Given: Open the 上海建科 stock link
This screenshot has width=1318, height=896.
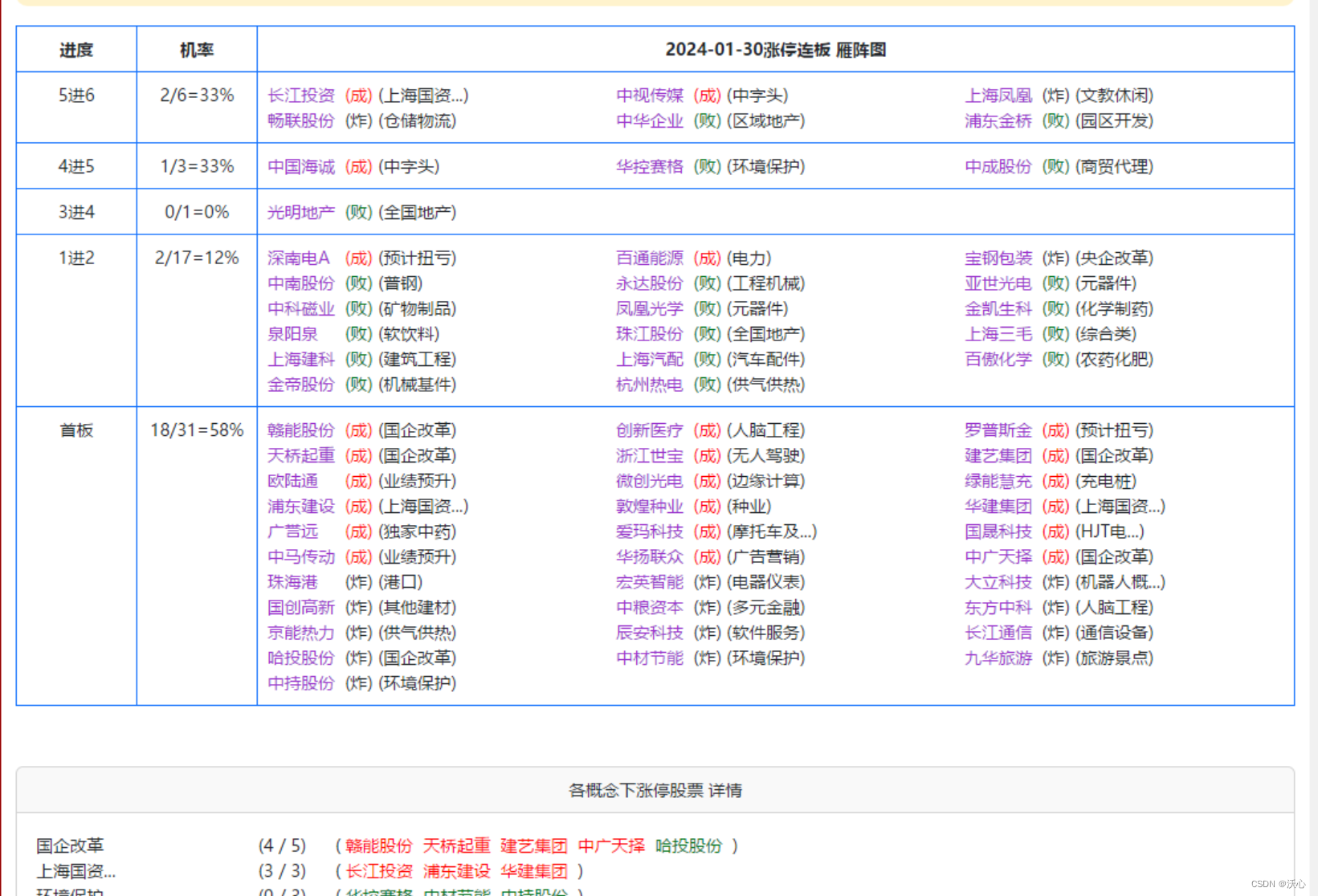Looking at the screenshot, I should 300,360.
